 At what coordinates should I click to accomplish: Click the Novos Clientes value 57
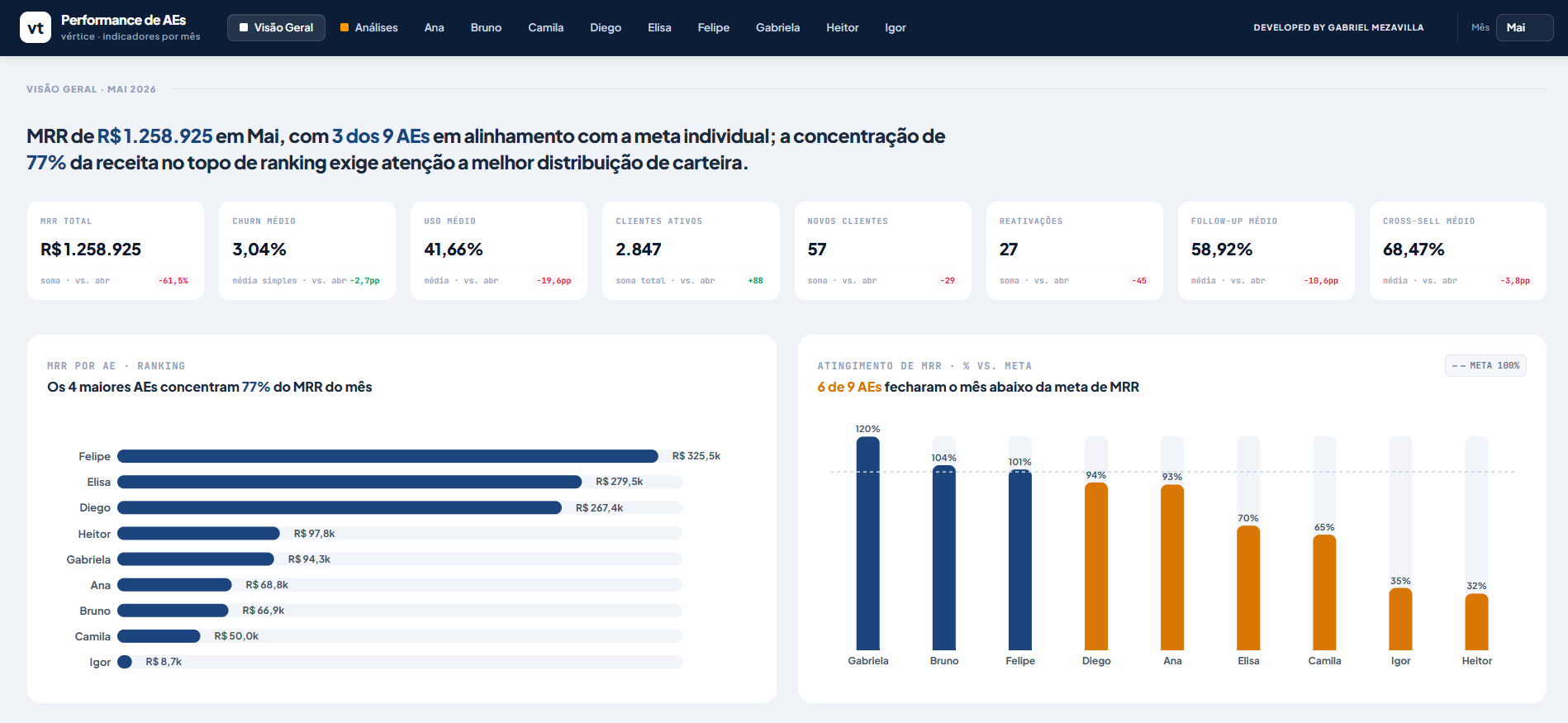817,250
